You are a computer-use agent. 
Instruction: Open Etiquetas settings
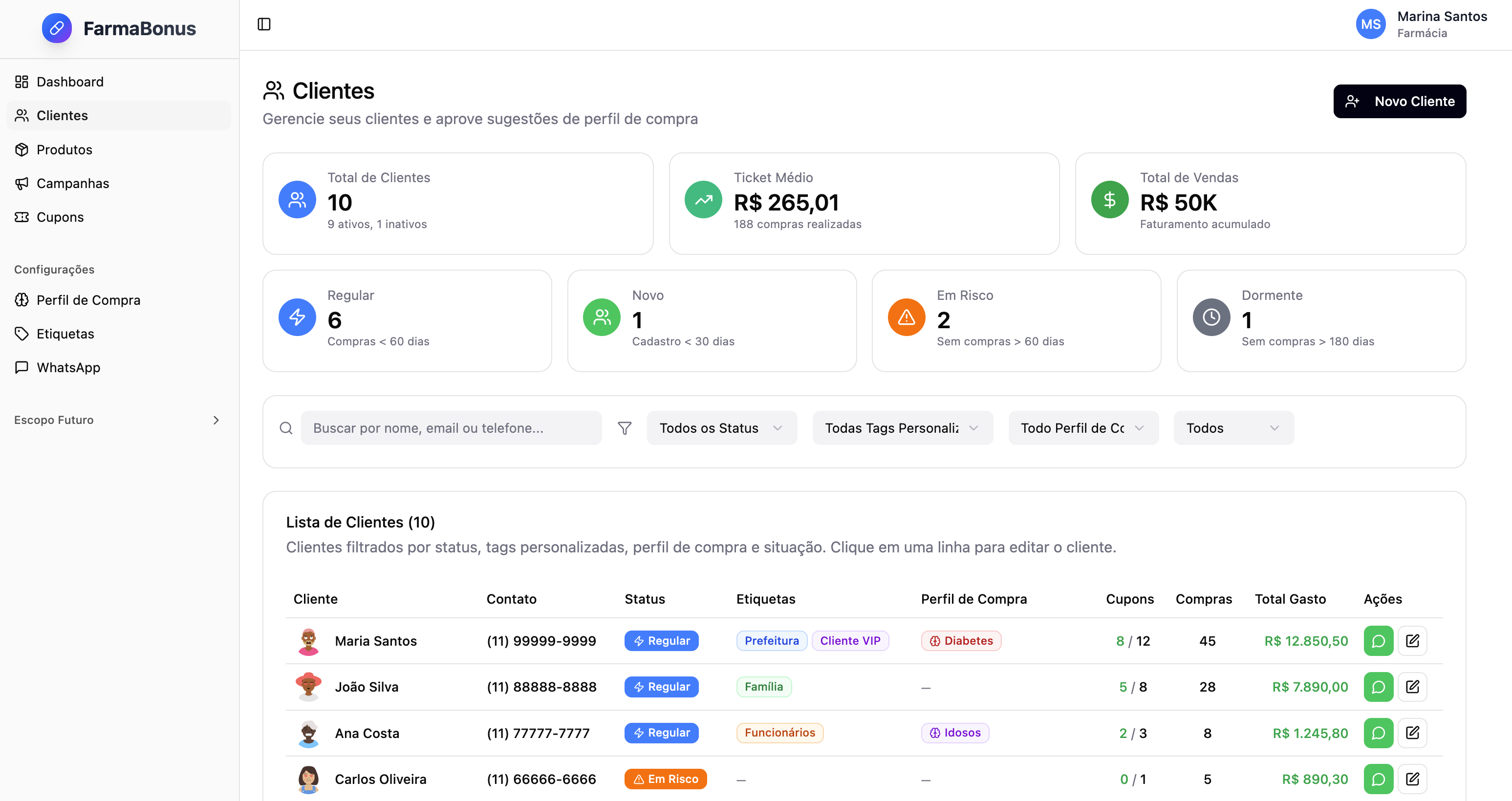(119, 334)
